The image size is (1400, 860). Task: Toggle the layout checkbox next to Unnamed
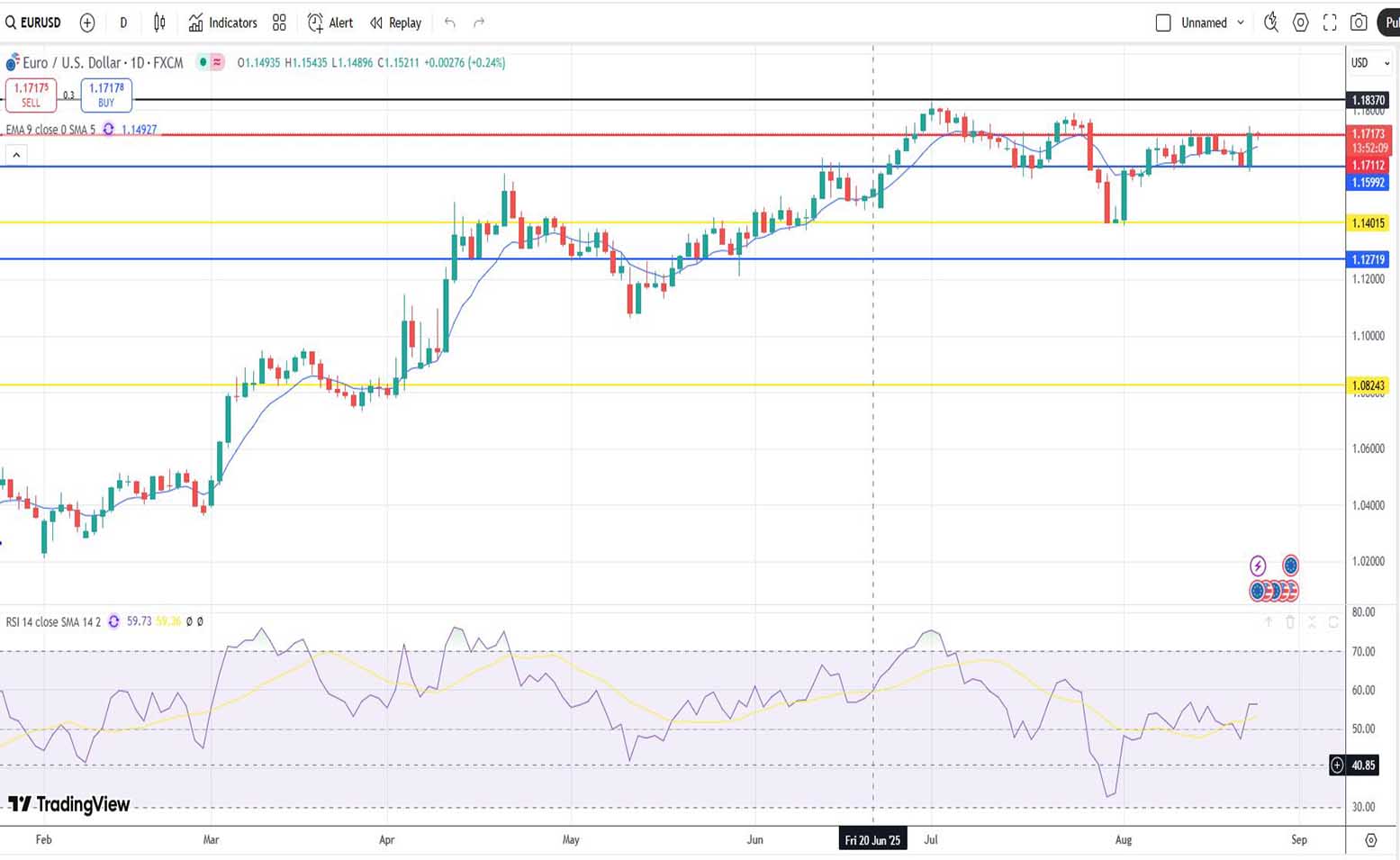click(1163, 23)
